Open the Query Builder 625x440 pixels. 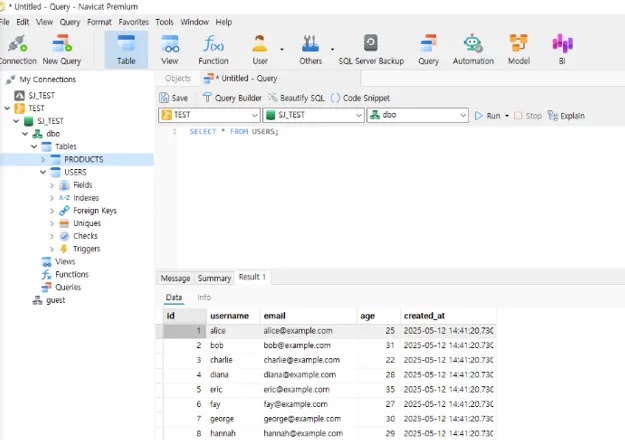(232, 98)
